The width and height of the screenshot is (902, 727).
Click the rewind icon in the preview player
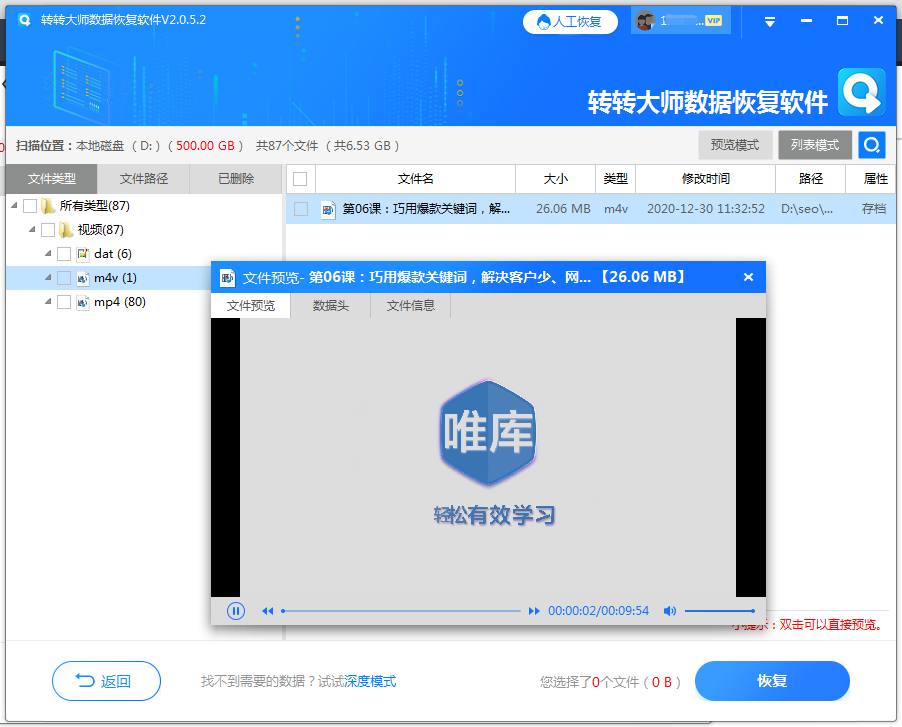[x=268, y=610]
